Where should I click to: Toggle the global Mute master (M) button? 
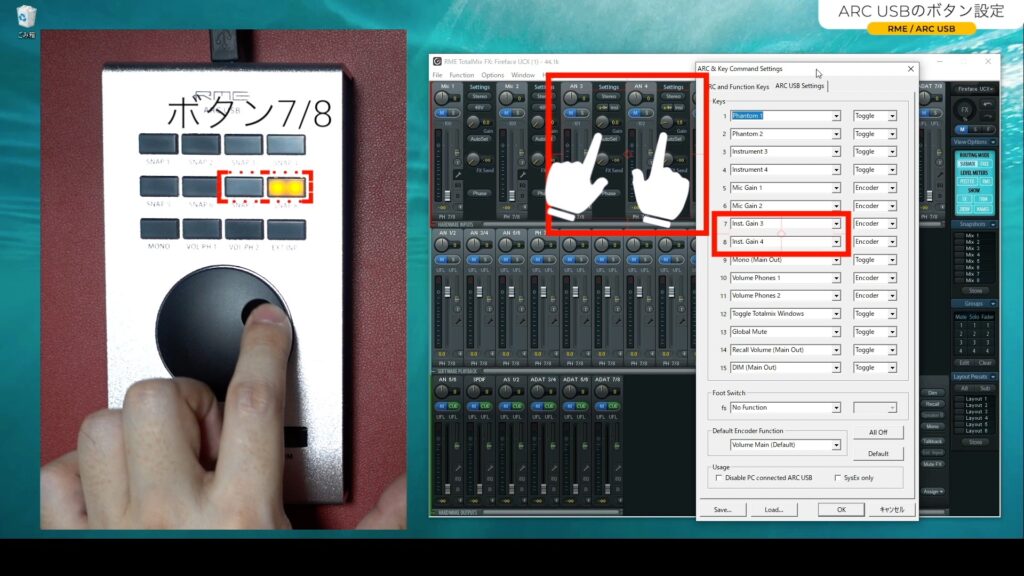[x=962, y=129]
